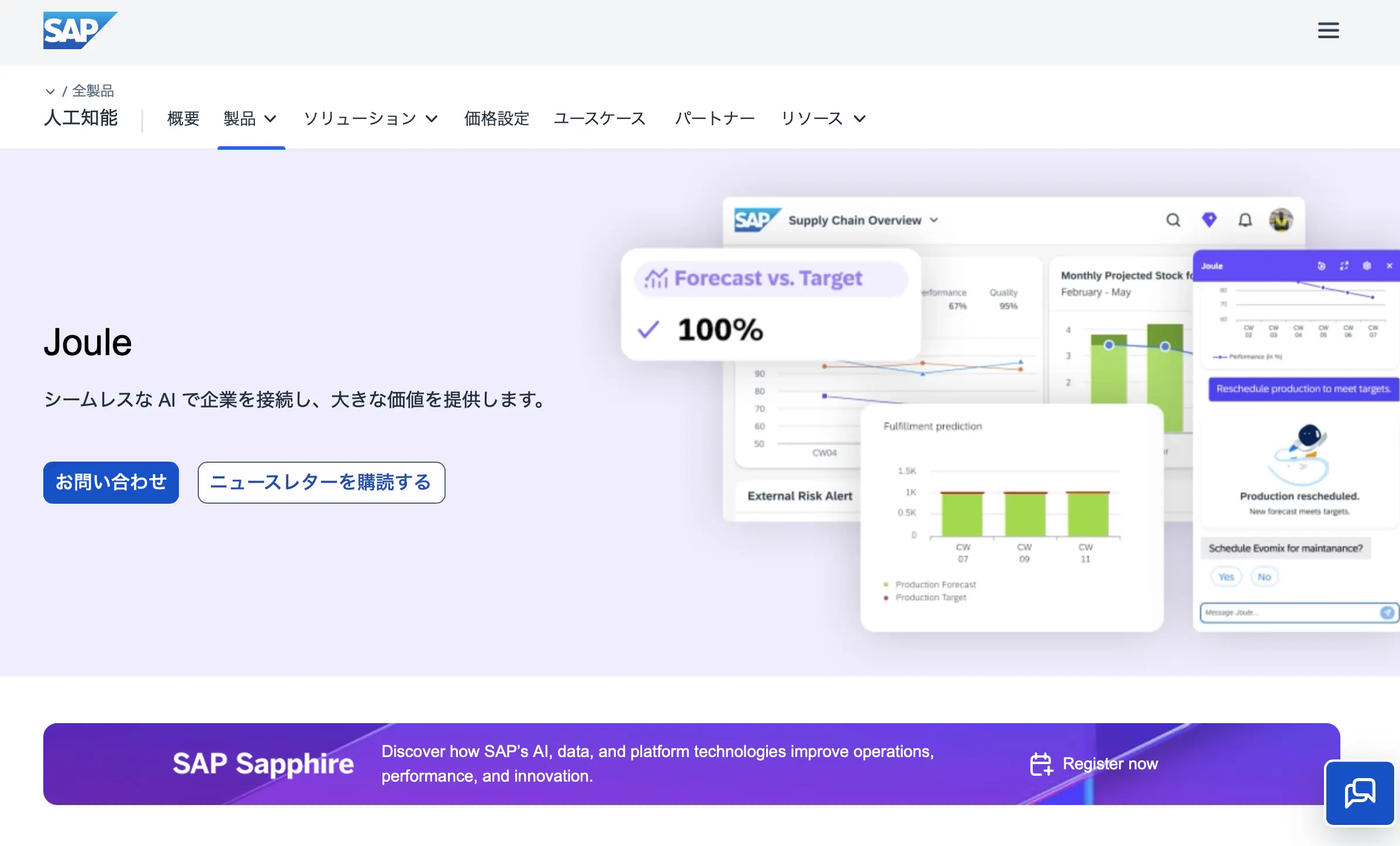Answer No to schedule Evomix for maintenance
This screenshot has width=1400, height=846.
1264,576
